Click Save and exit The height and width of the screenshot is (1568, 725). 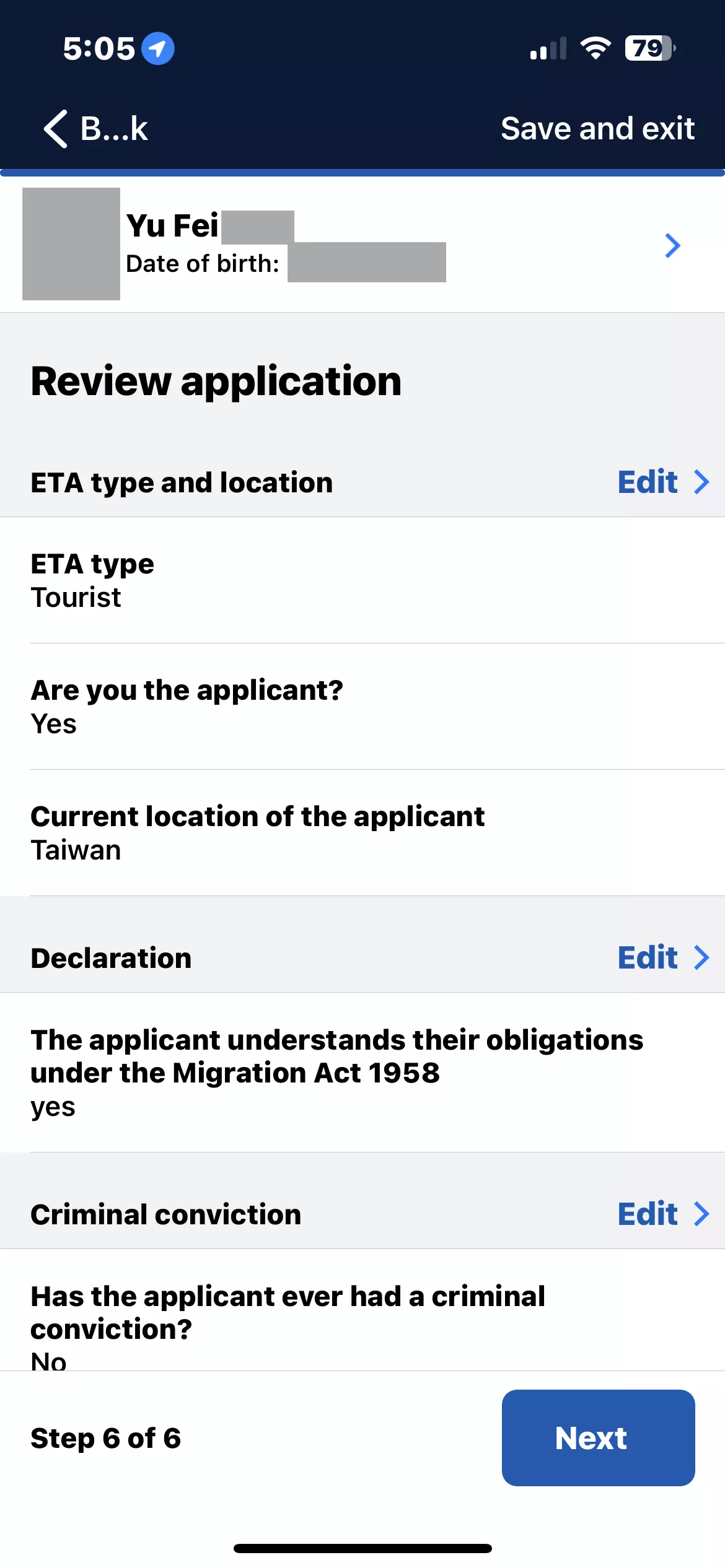click(x=597, y=129)
